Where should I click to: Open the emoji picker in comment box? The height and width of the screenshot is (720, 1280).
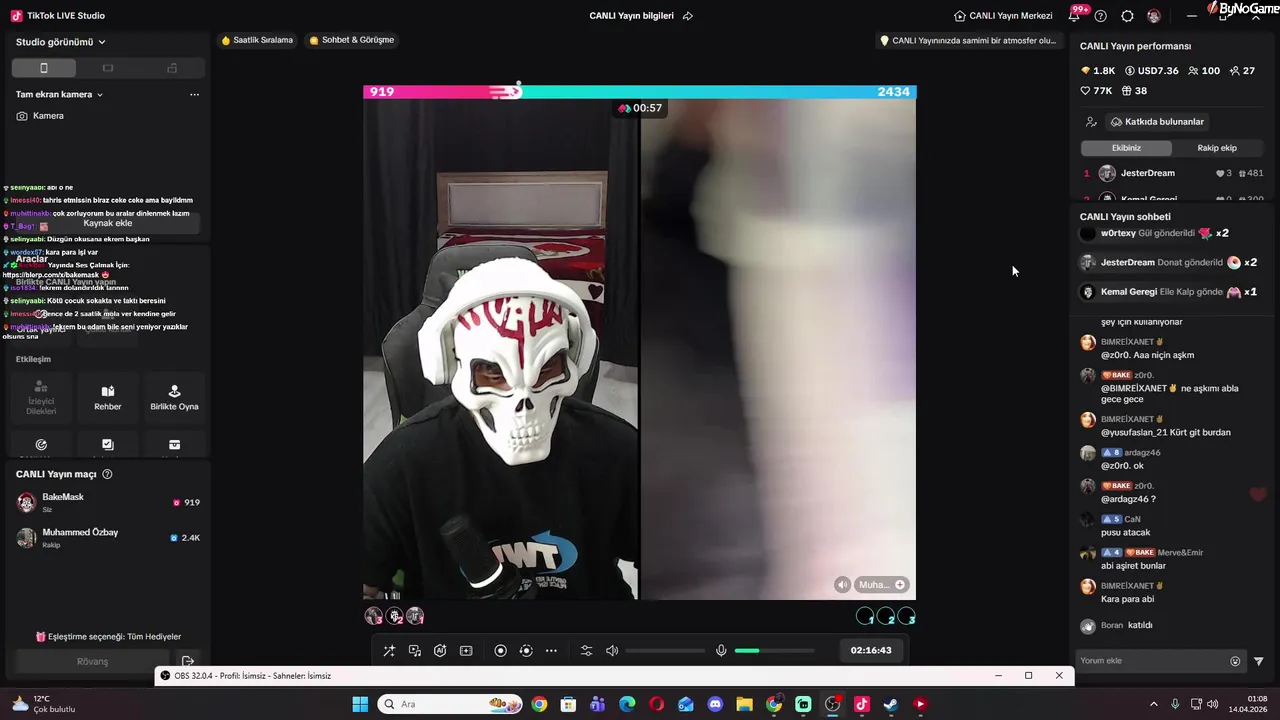pos(1235,661)
